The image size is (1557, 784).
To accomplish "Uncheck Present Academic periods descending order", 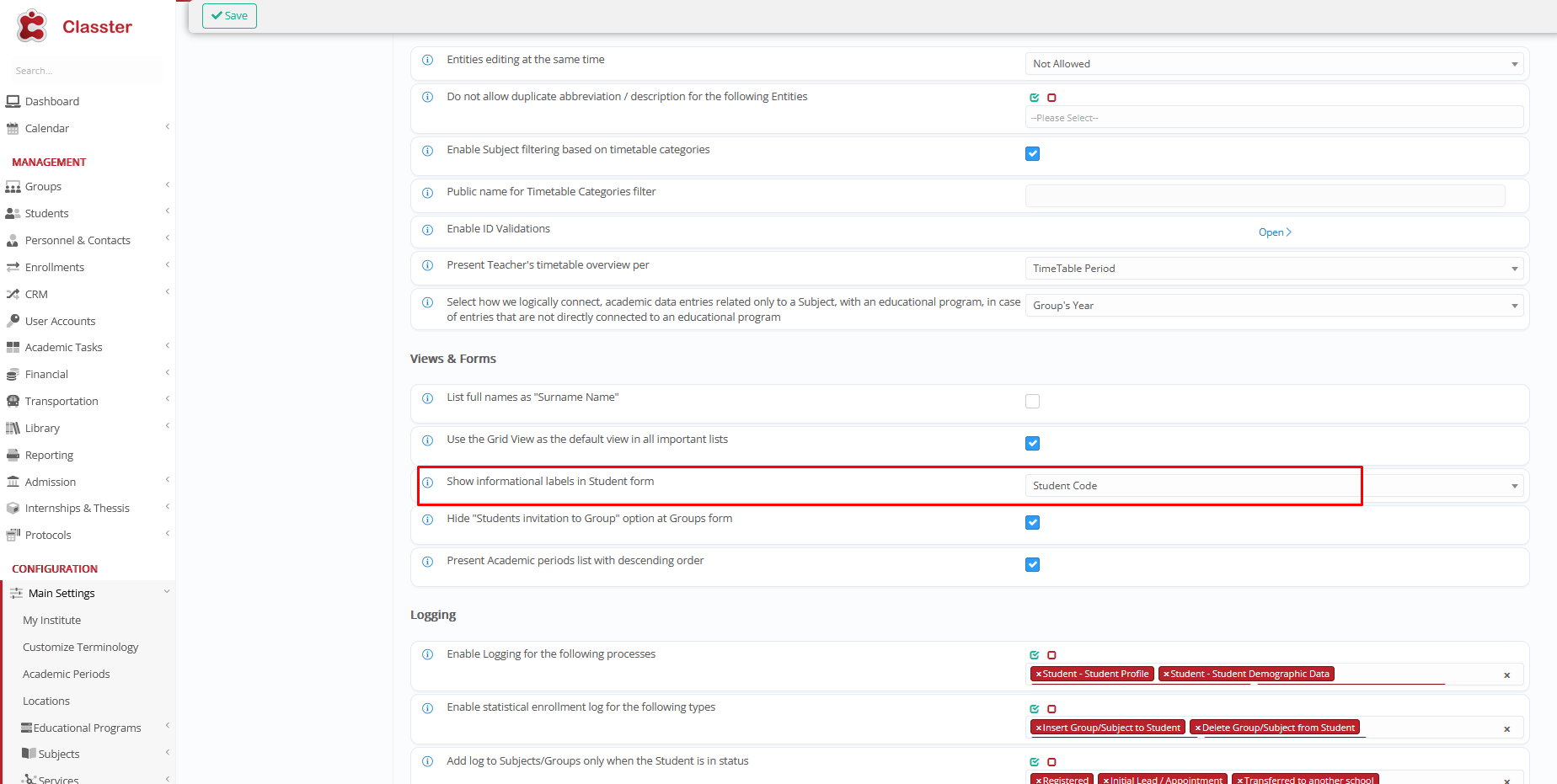I will pos(1032,565).
